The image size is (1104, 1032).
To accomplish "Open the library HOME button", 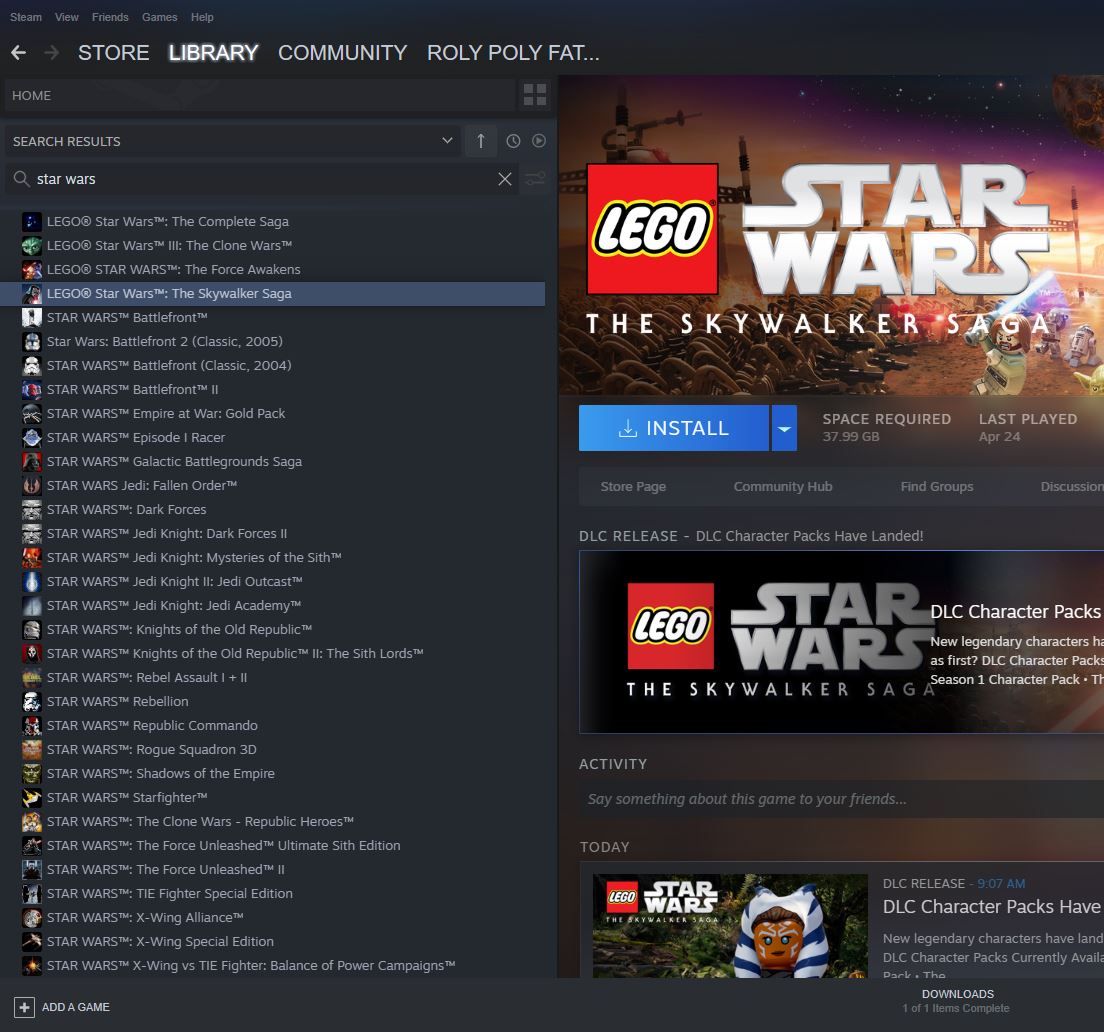I will click(x=260, y=95).
